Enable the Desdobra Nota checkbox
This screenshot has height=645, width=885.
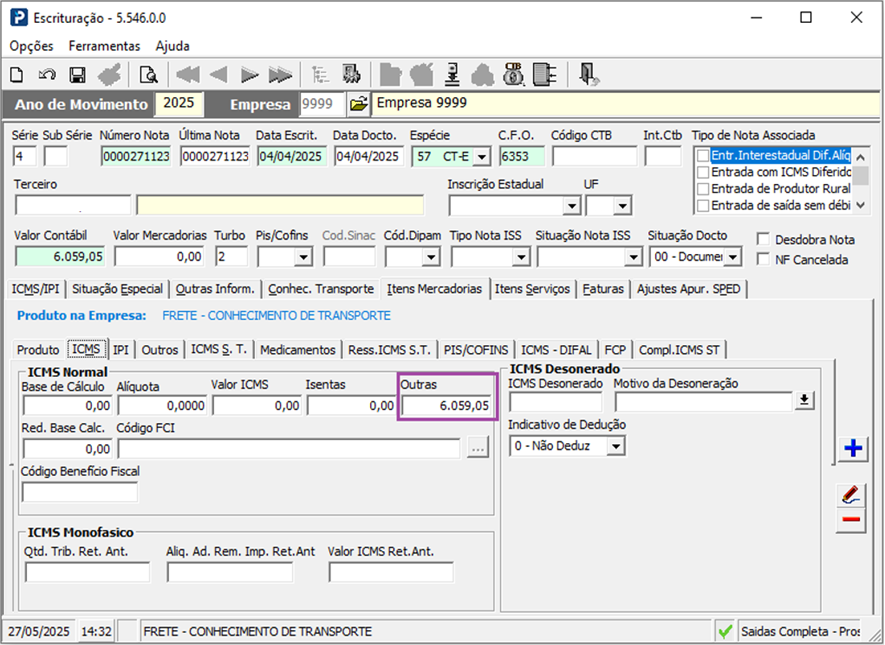click(764, 240)
